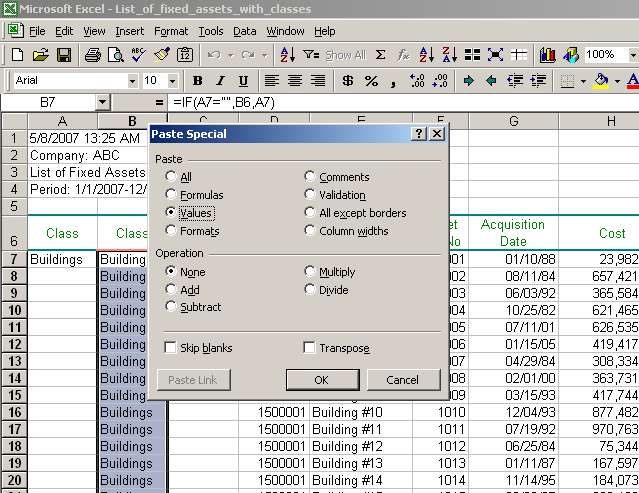Click the Show All button
Image resolution: width=639 pixels, height=493 pixels.
tap(346, 55)
